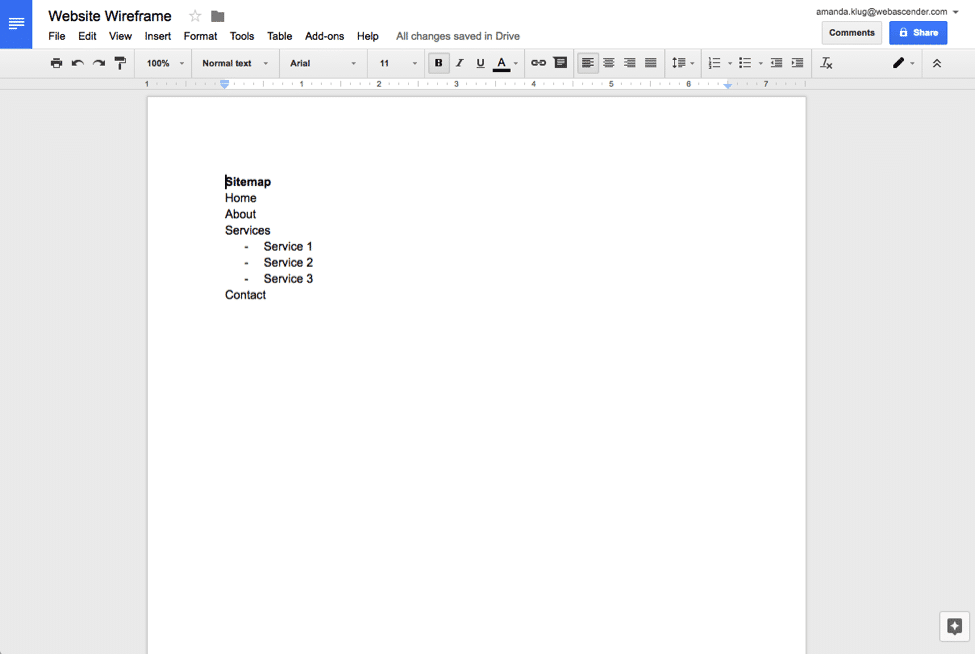975x655 pixels.
Task: Click the undo arrow icon
Action: click(77, 63)
